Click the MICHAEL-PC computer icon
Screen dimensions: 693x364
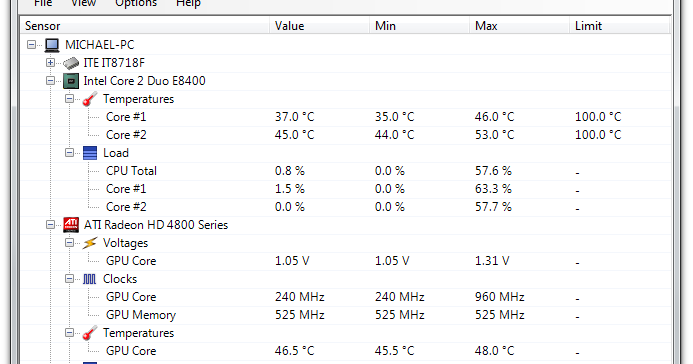(x=52, y=45)
